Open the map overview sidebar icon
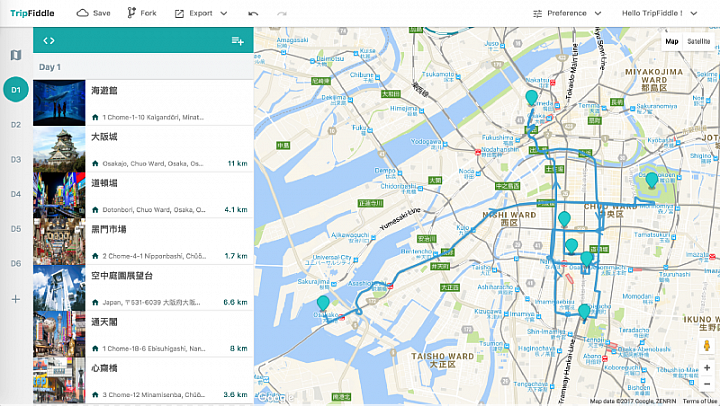 [16, 55]
